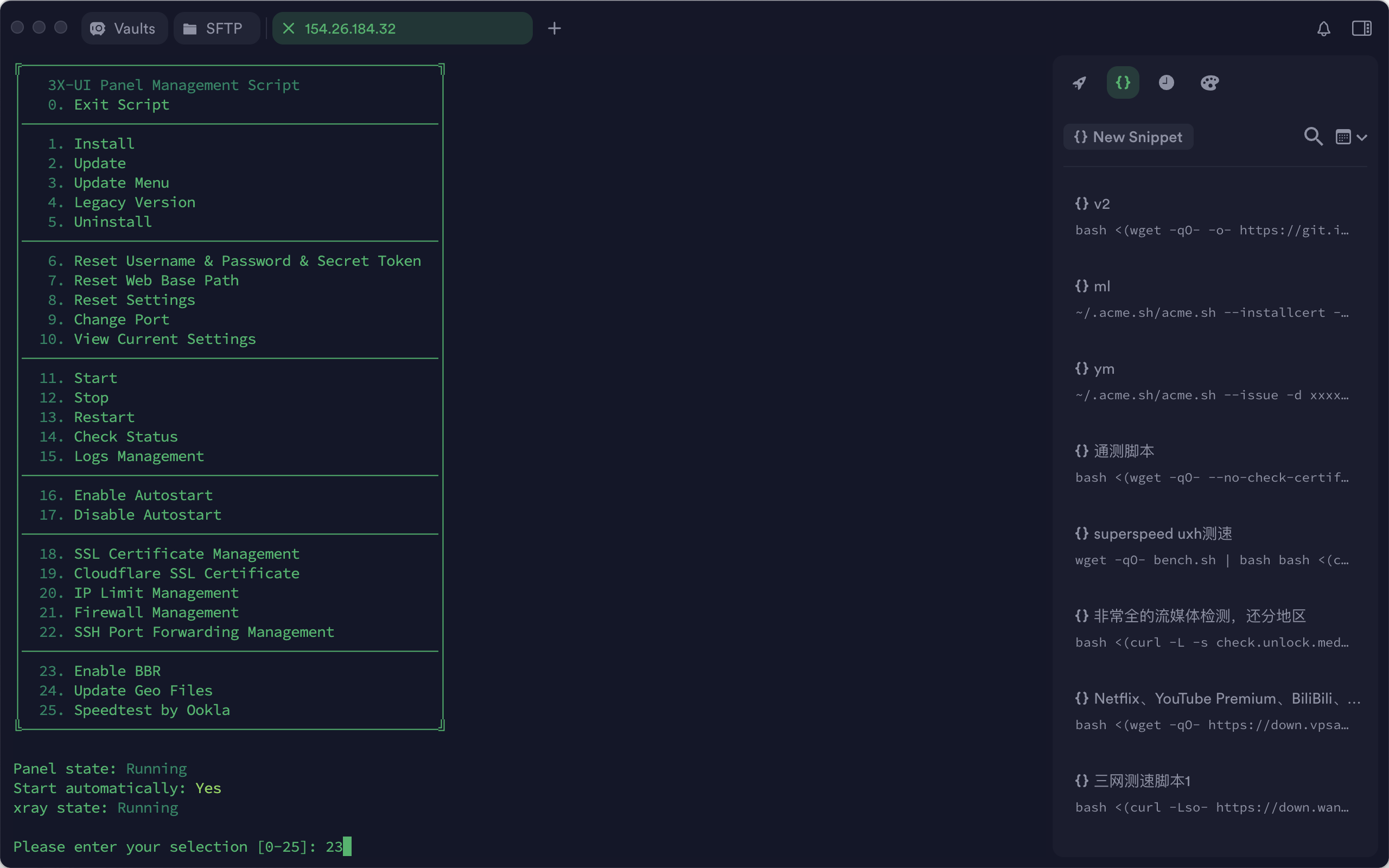The width and height of the screenshot is (1389, 868).
Task: Select the snippets curly-braces panel icon
Action: (1123, 83)
